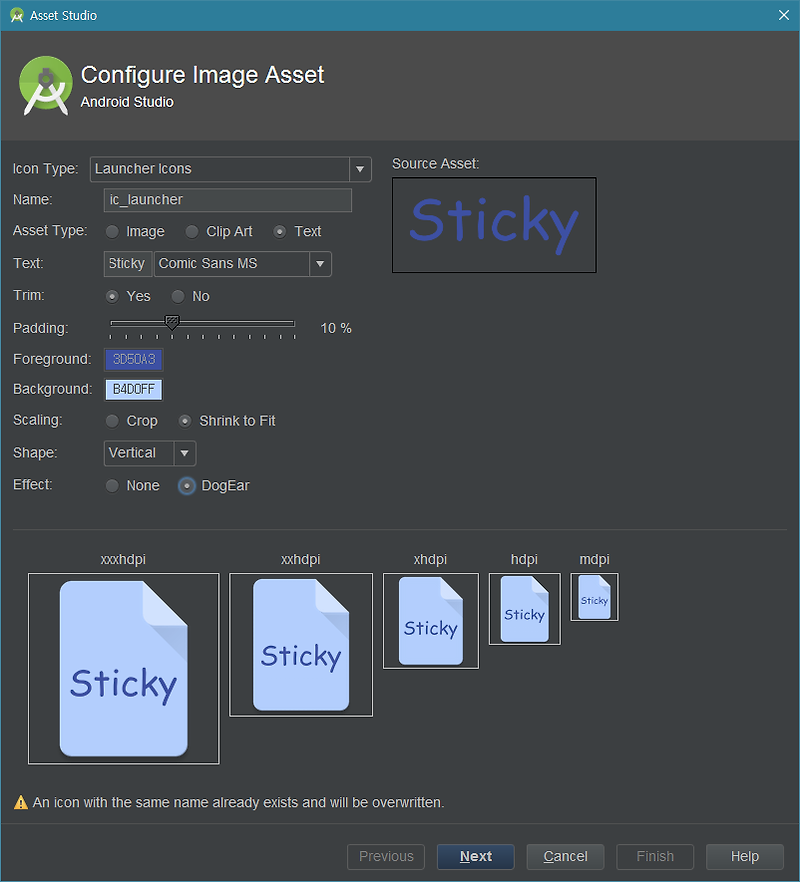The image size is (800, 882).
Task: Click the Shape dropdown arrow
Action: click(x=185, y=453)
